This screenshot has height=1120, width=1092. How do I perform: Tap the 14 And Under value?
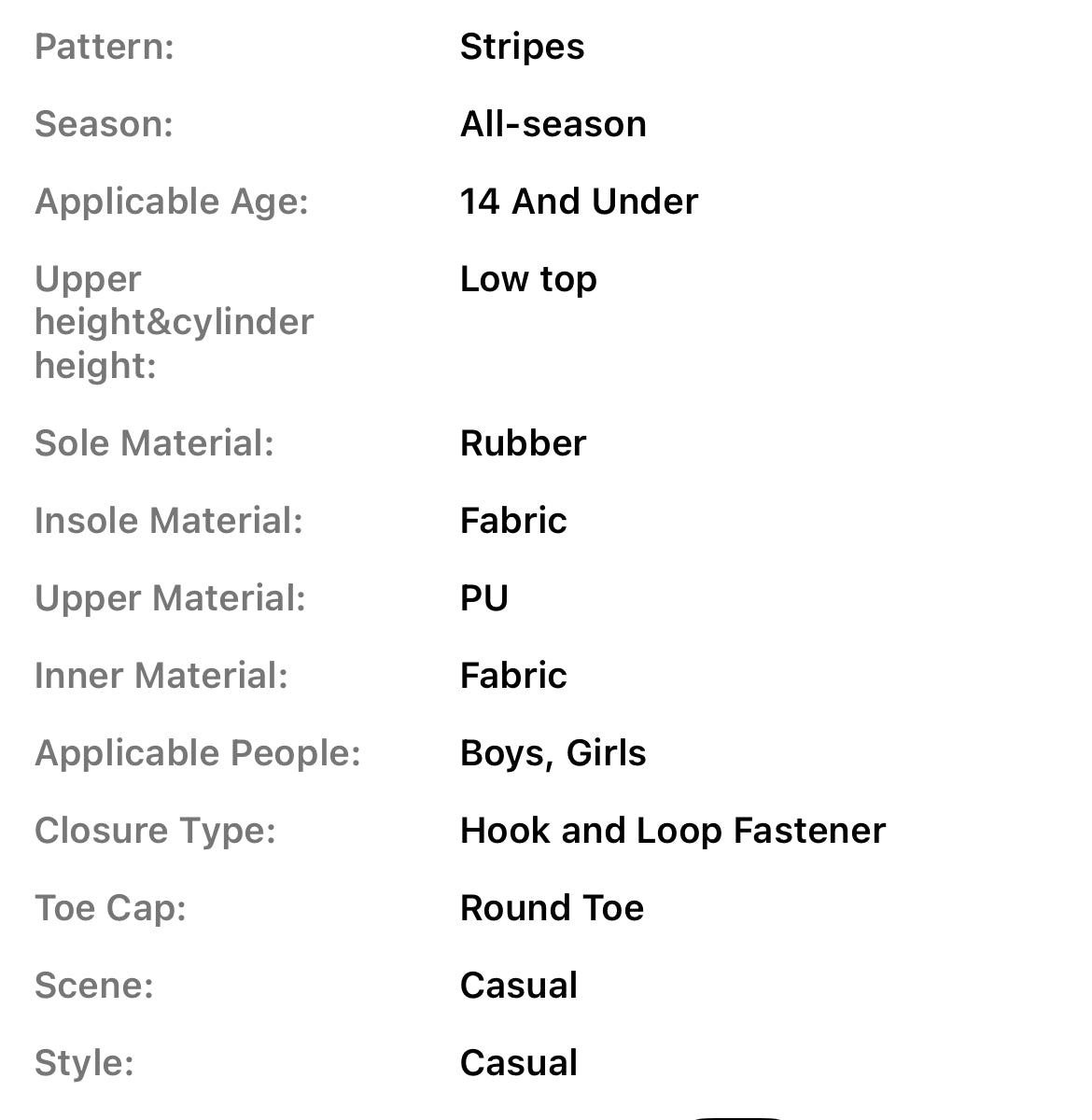coord(579,202)
